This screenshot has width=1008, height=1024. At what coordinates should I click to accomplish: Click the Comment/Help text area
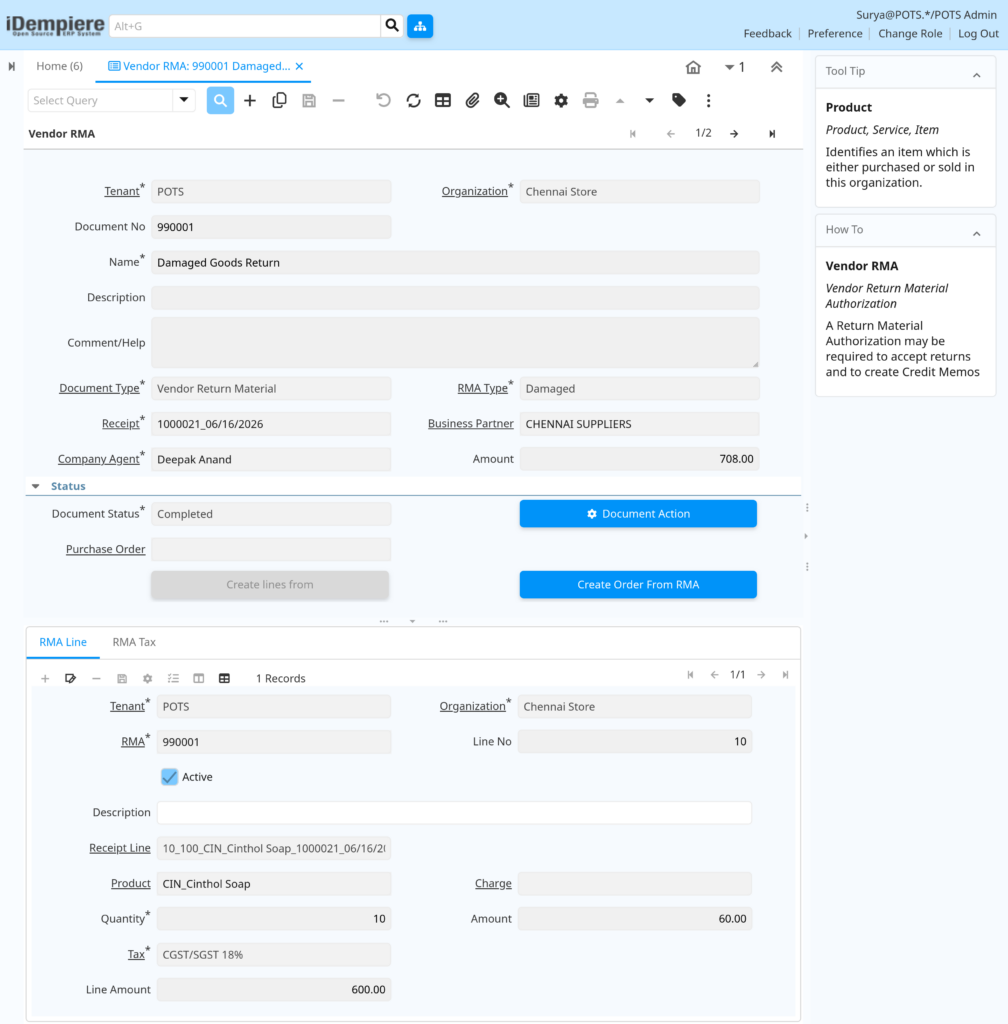point(455,343)
